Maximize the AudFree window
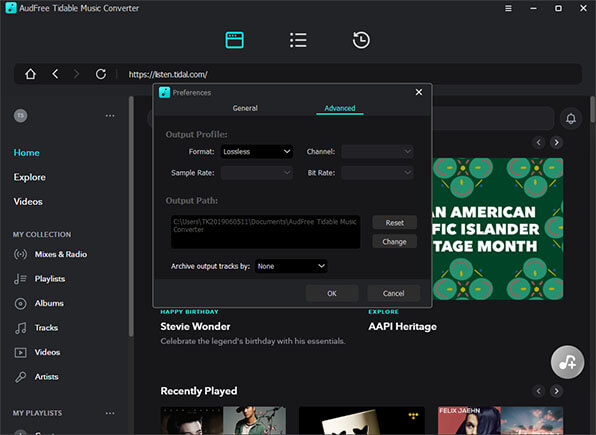 (x=558, y=8)
